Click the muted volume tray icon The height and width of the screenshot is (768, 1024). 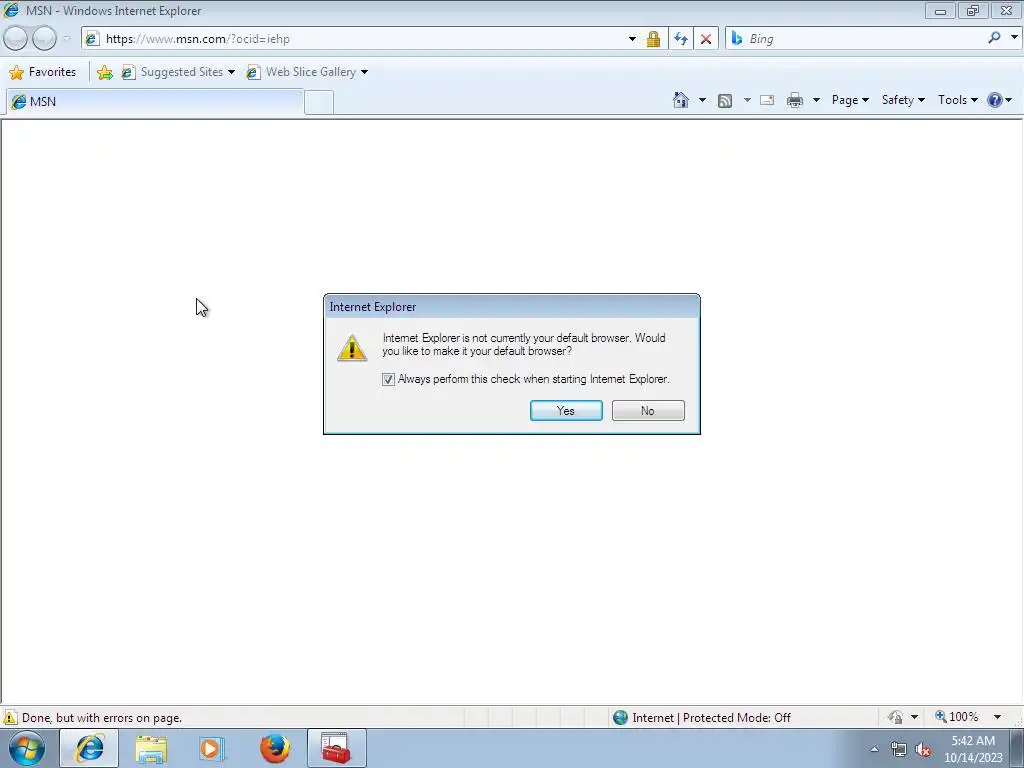coord(923,750)
